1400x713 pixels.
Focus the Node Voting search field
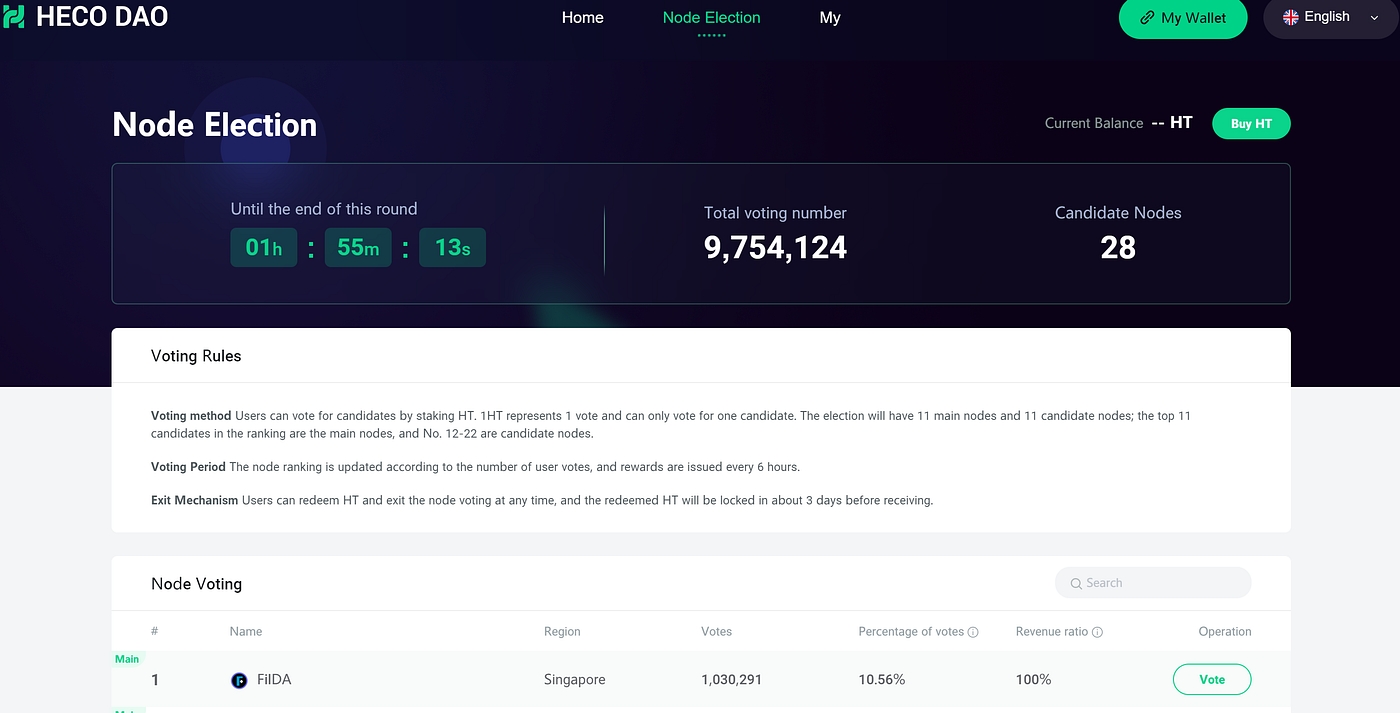pos(1160,583)
